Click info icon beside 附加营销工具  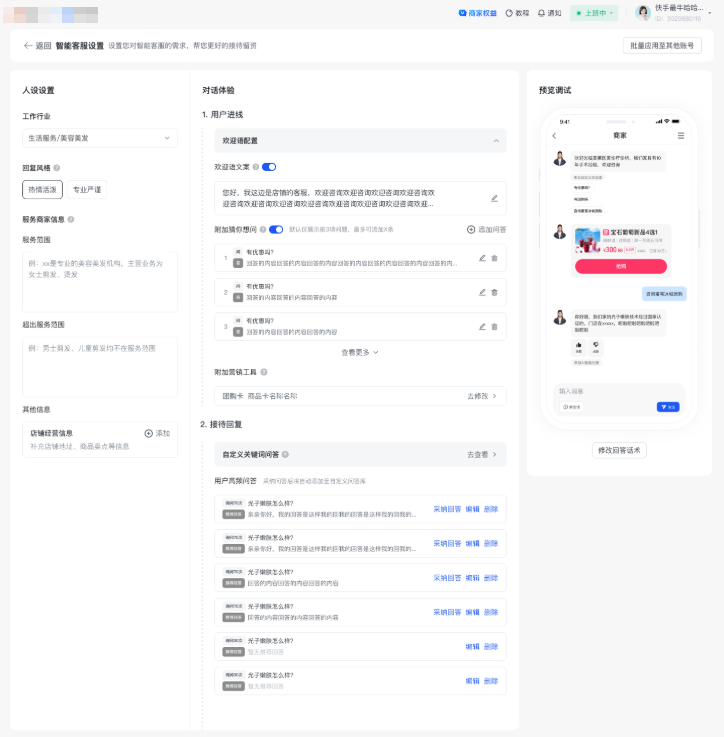click(x=264, y=372)
